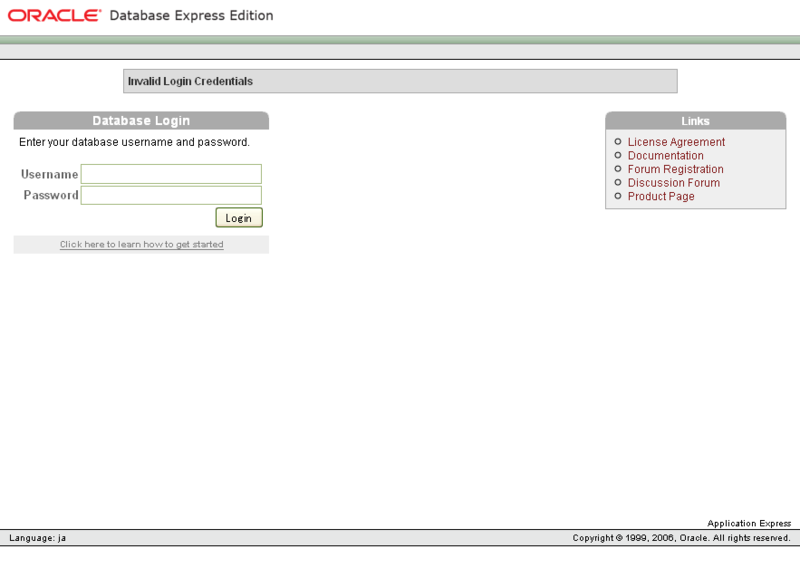The width and height of the screenshot is (800, 578).
Task: Click the 'Language: ja' footer text
Action: click(x=37, y=538)
